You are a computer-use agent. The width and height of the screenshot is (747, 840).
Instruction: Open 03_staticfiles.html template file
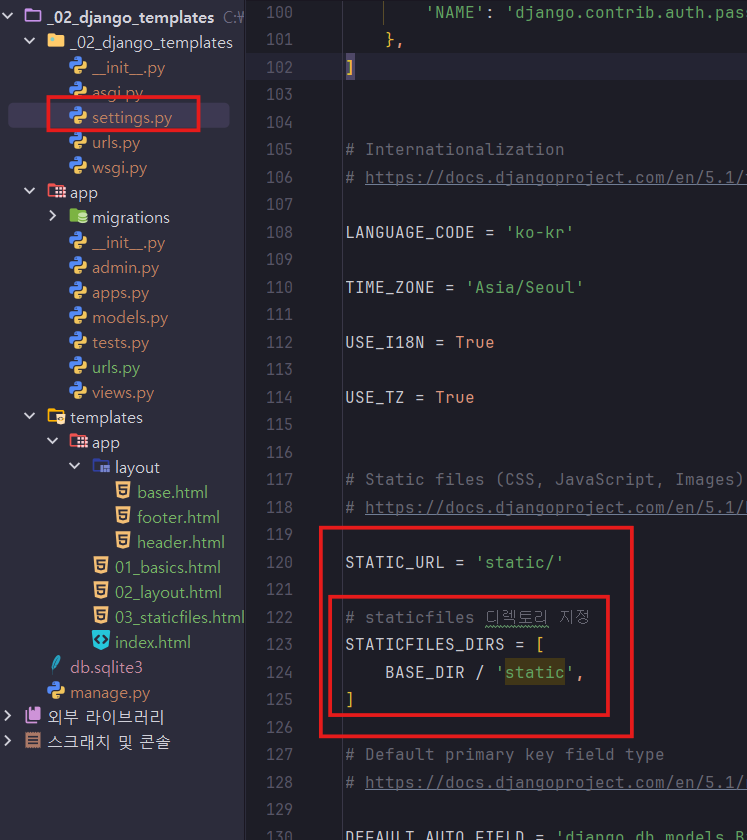click(x=180, y=617)
